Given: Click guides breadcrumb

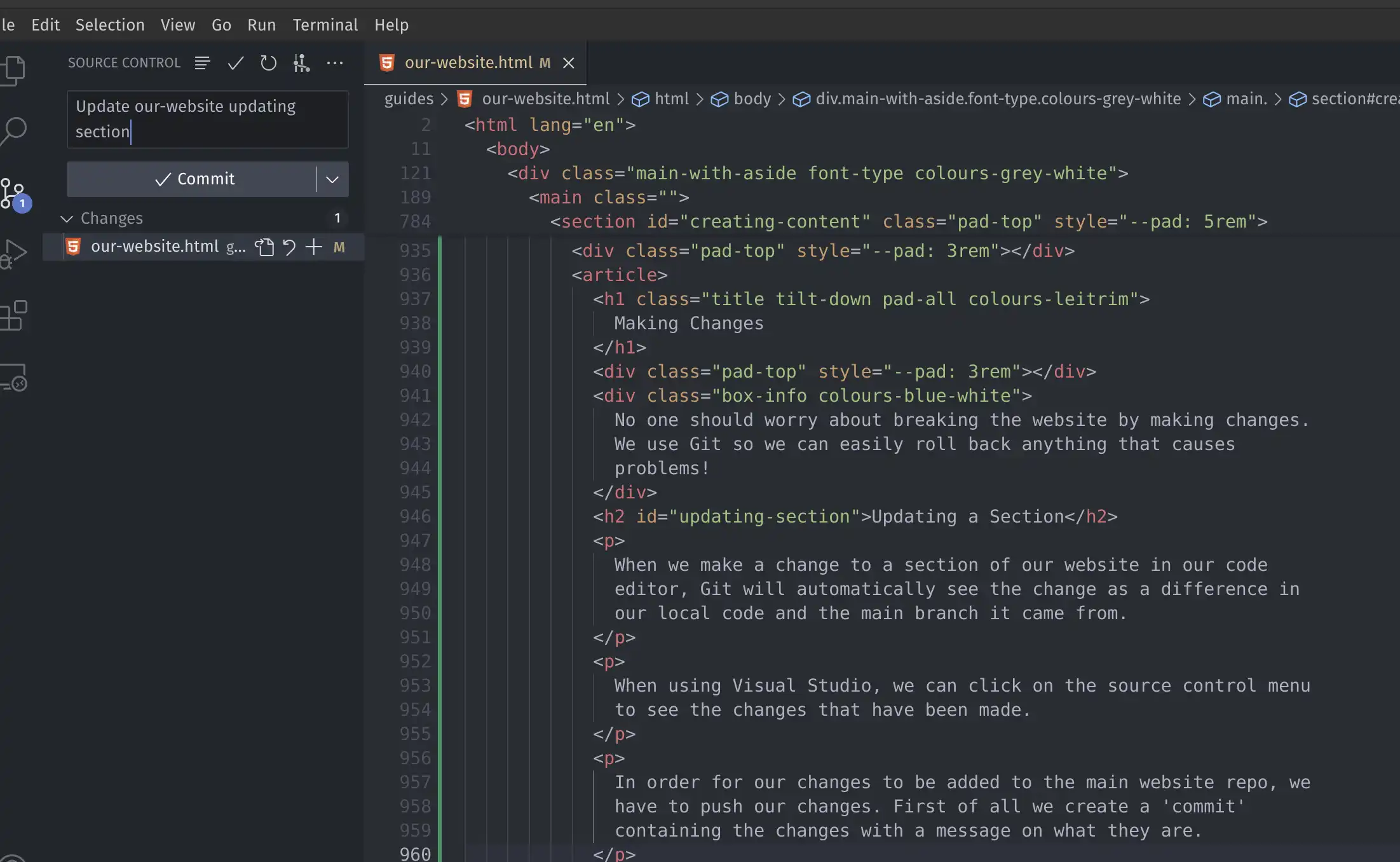Looking at the screenshot, I should (409, 99).
